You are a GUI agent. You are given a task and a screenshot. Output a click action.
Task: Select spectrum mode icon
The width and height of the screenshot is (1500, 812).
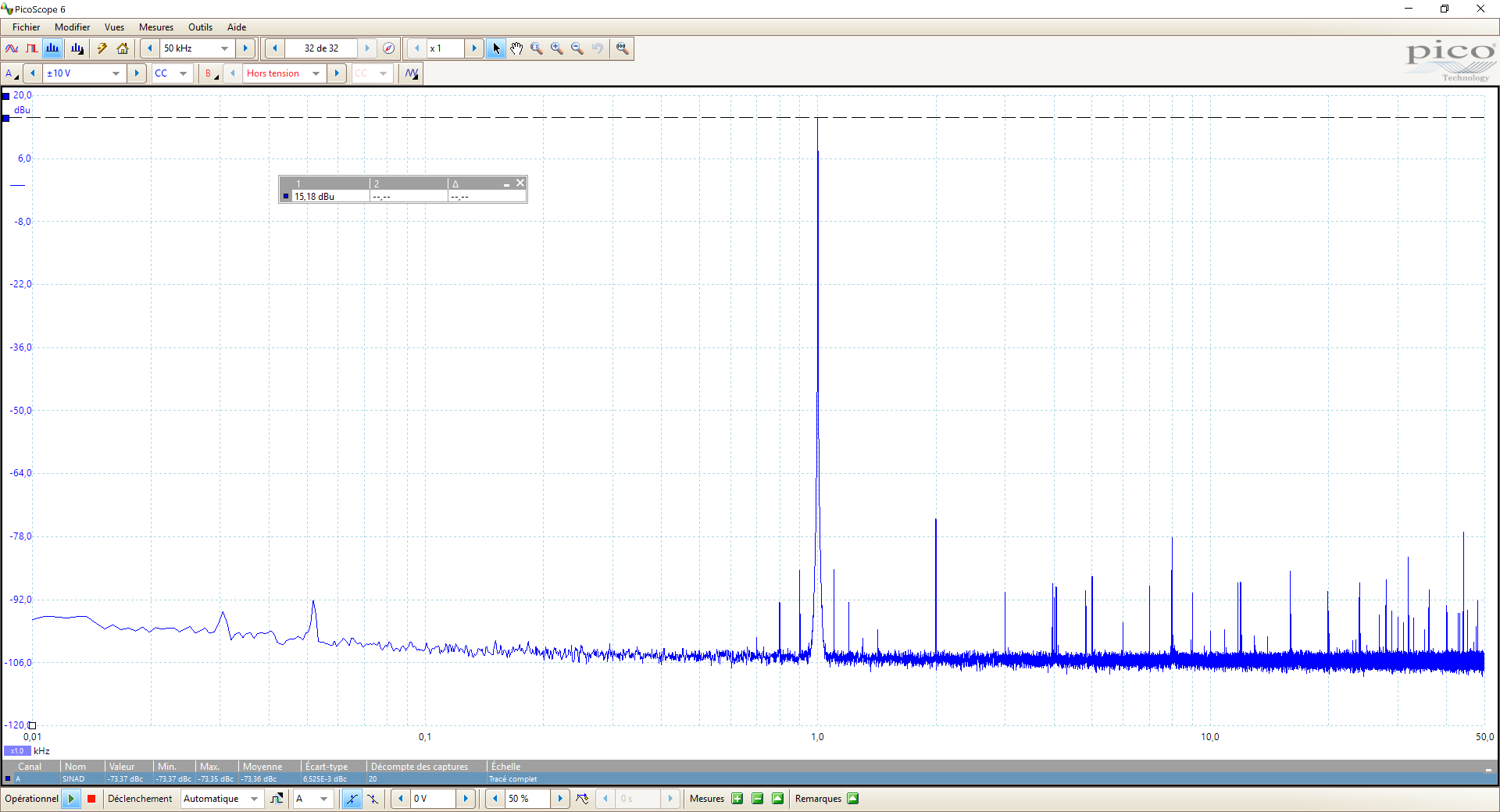[x=52, y=48]
